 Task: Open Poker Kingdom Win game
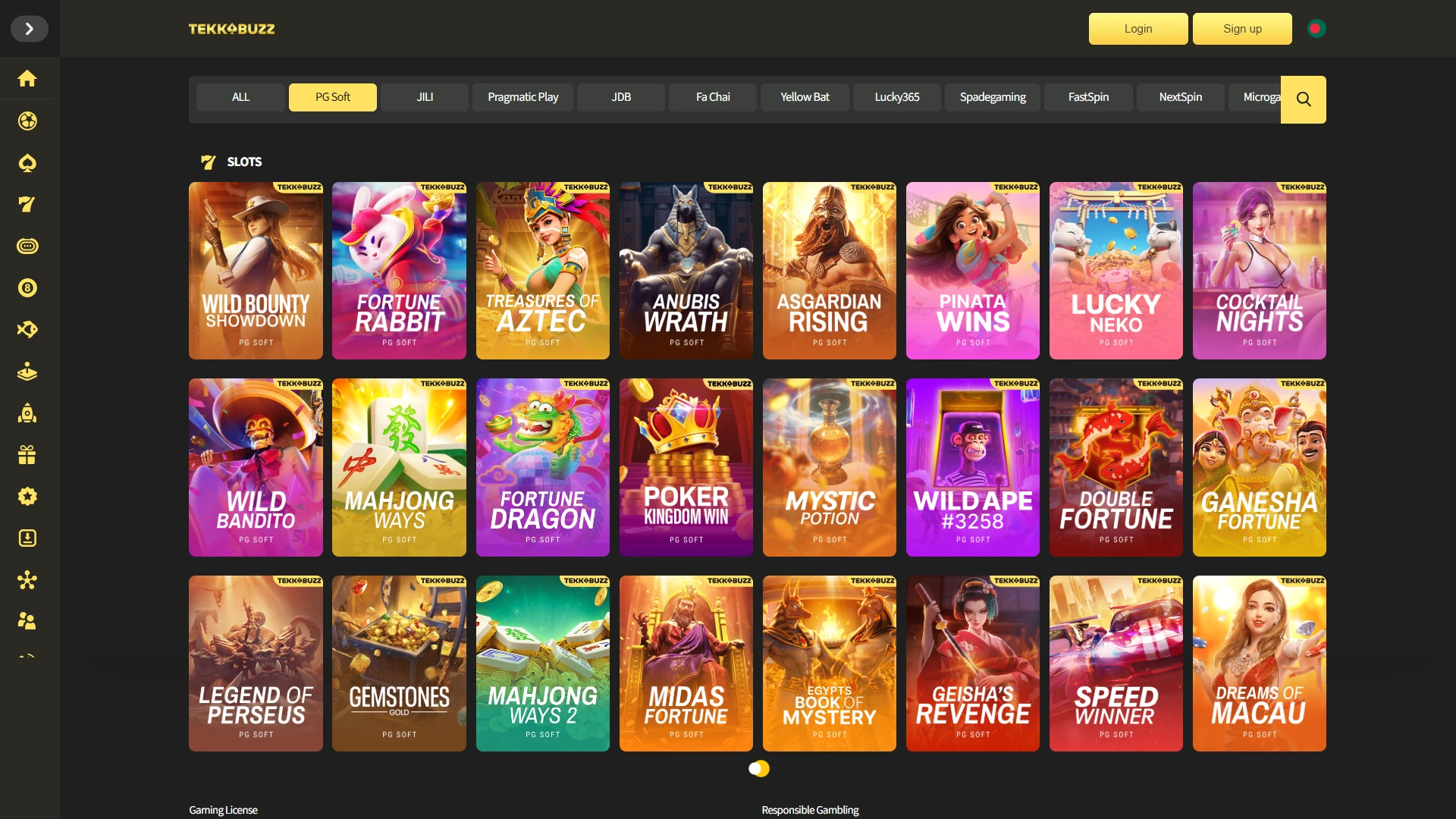[686, 468]
